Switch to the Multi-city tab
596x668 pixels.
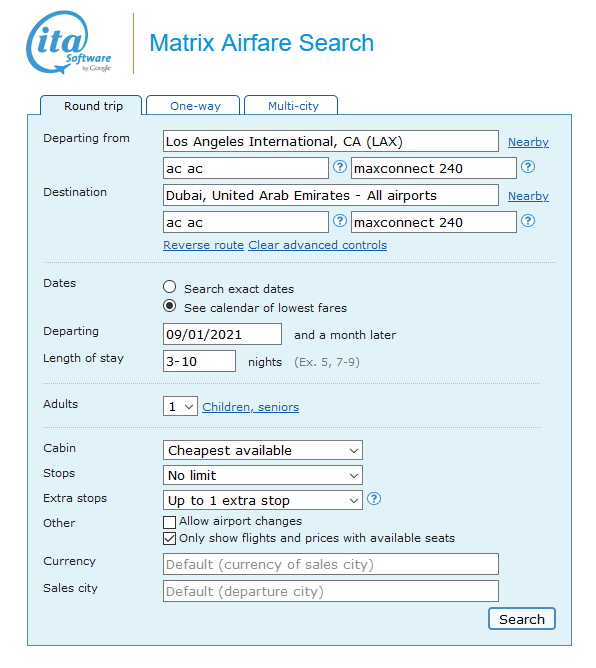coord(293,106)
